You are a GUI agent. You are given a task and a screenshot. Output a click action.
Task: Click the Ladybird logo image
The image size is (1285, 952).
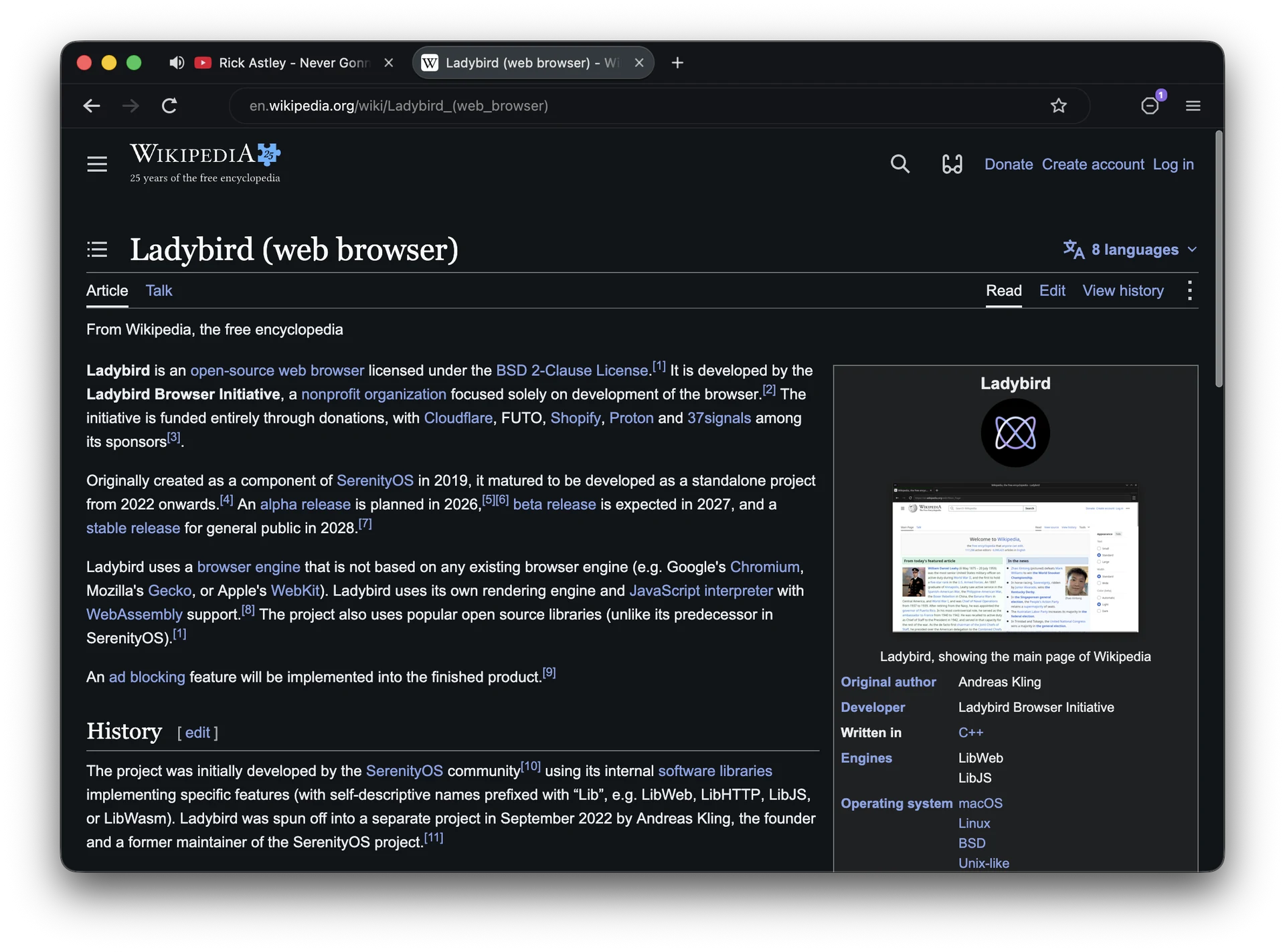click(x=1015, y=433)
